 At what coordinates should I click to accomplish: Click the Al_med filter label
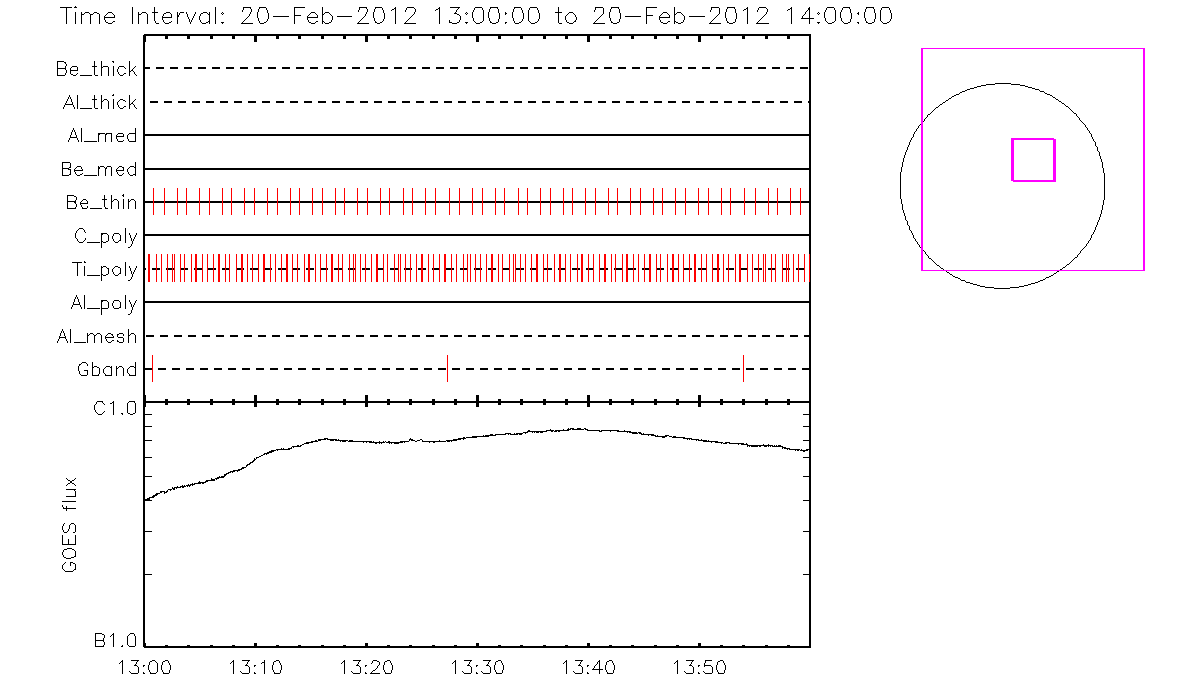coord(102,136)
